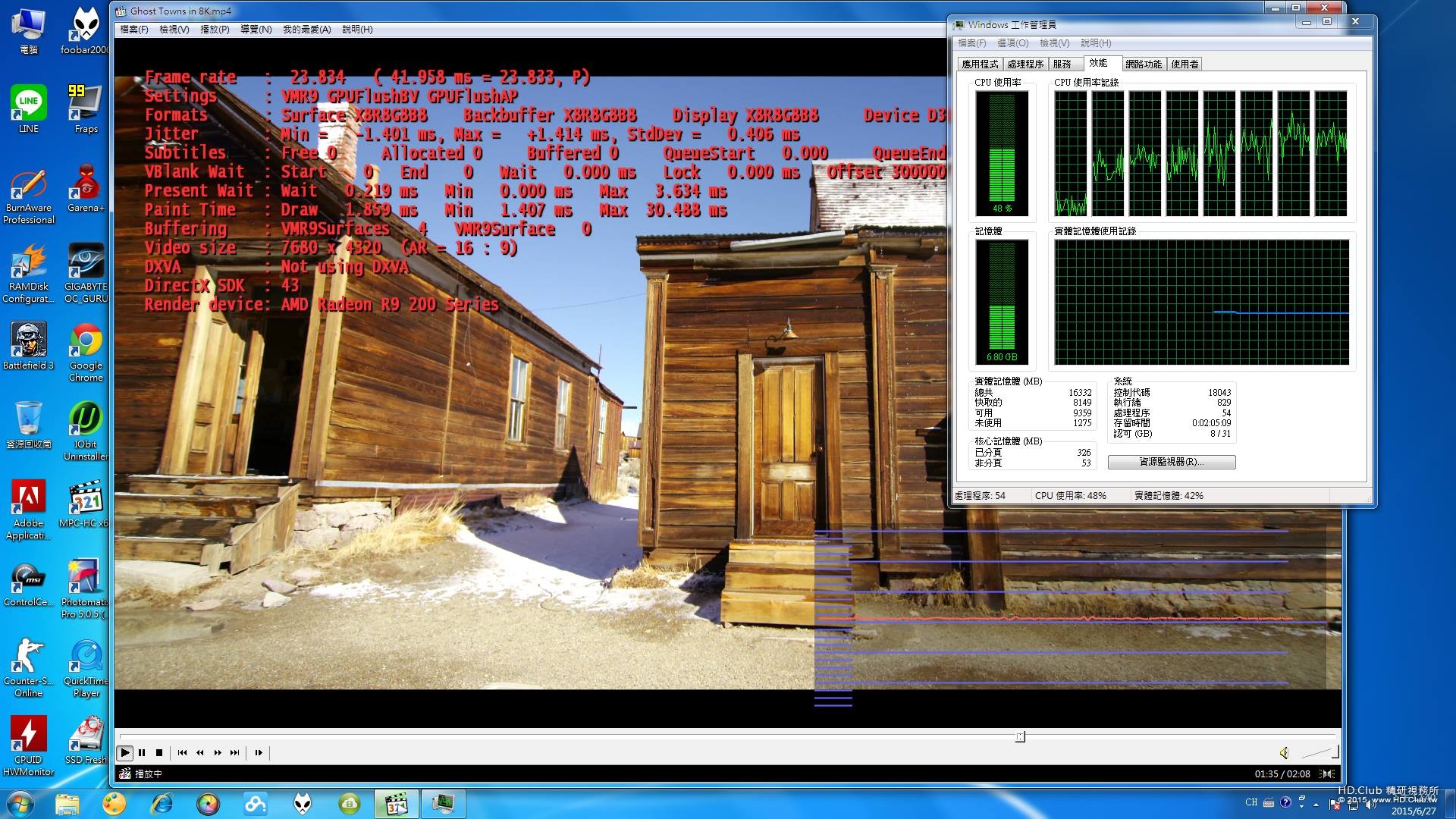Screen dimensions: 1456x819
Task: Switch to the 使用者 tab
Action: point(1185,64)
